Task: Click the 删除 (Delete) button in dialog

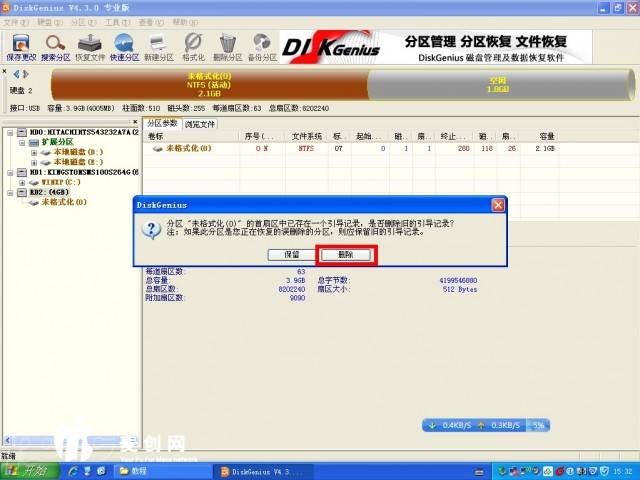Action: coord(344,255)
